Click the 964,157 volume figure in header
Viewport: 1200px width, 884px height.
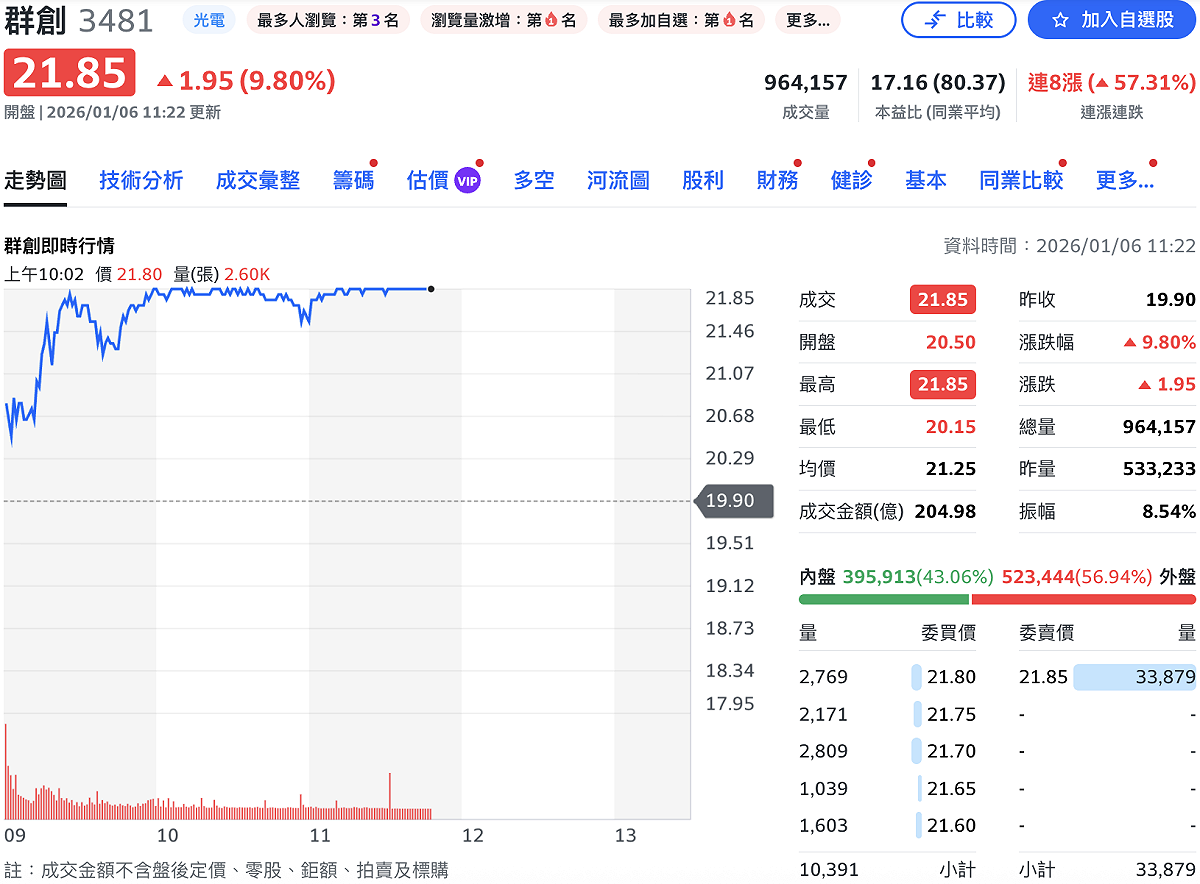pos(806,82)
